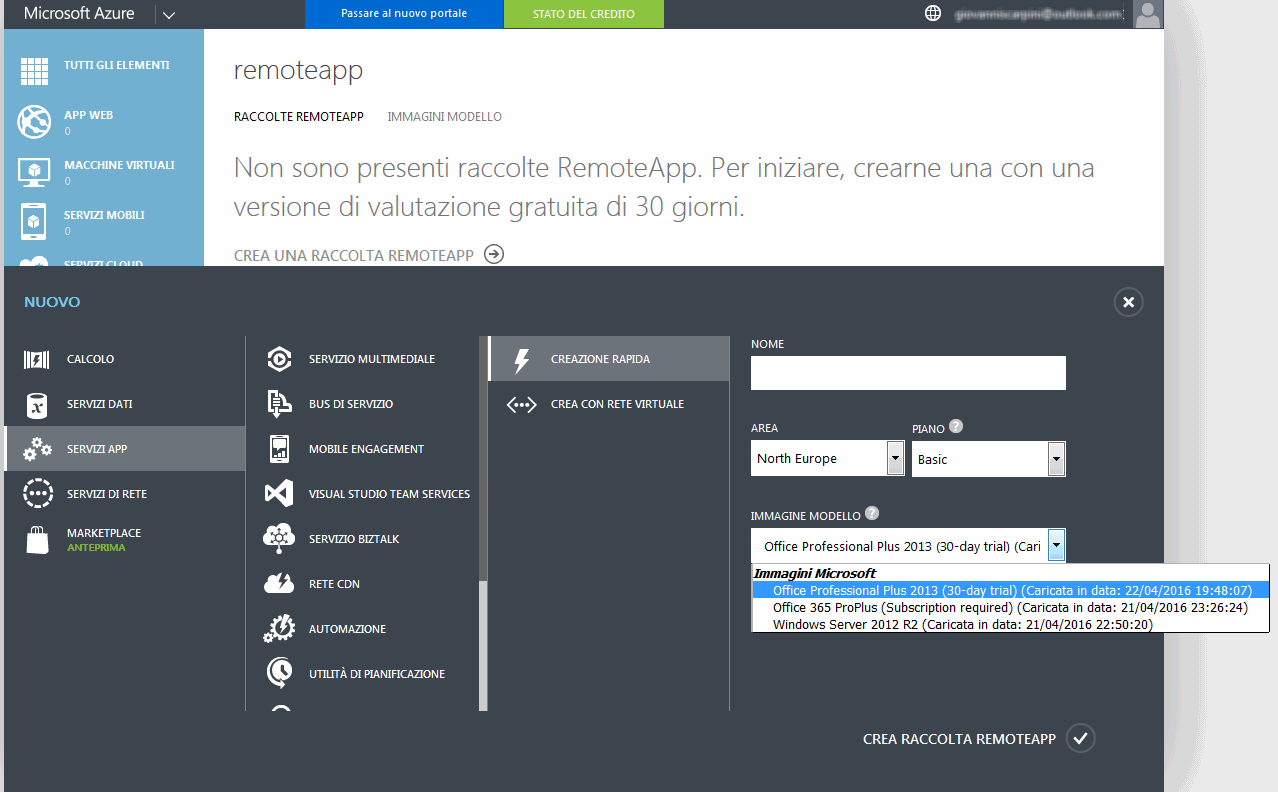This screenshot has height=792, width=1278.
Task: Click the arrow icon next to Crea una raccolta
Action: click(493, 254)
